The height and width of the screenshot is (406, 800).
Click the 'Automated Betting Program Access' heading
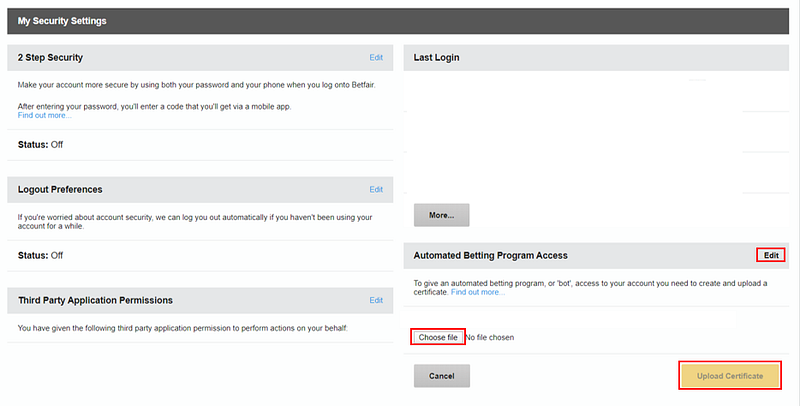tap(490, 256)
